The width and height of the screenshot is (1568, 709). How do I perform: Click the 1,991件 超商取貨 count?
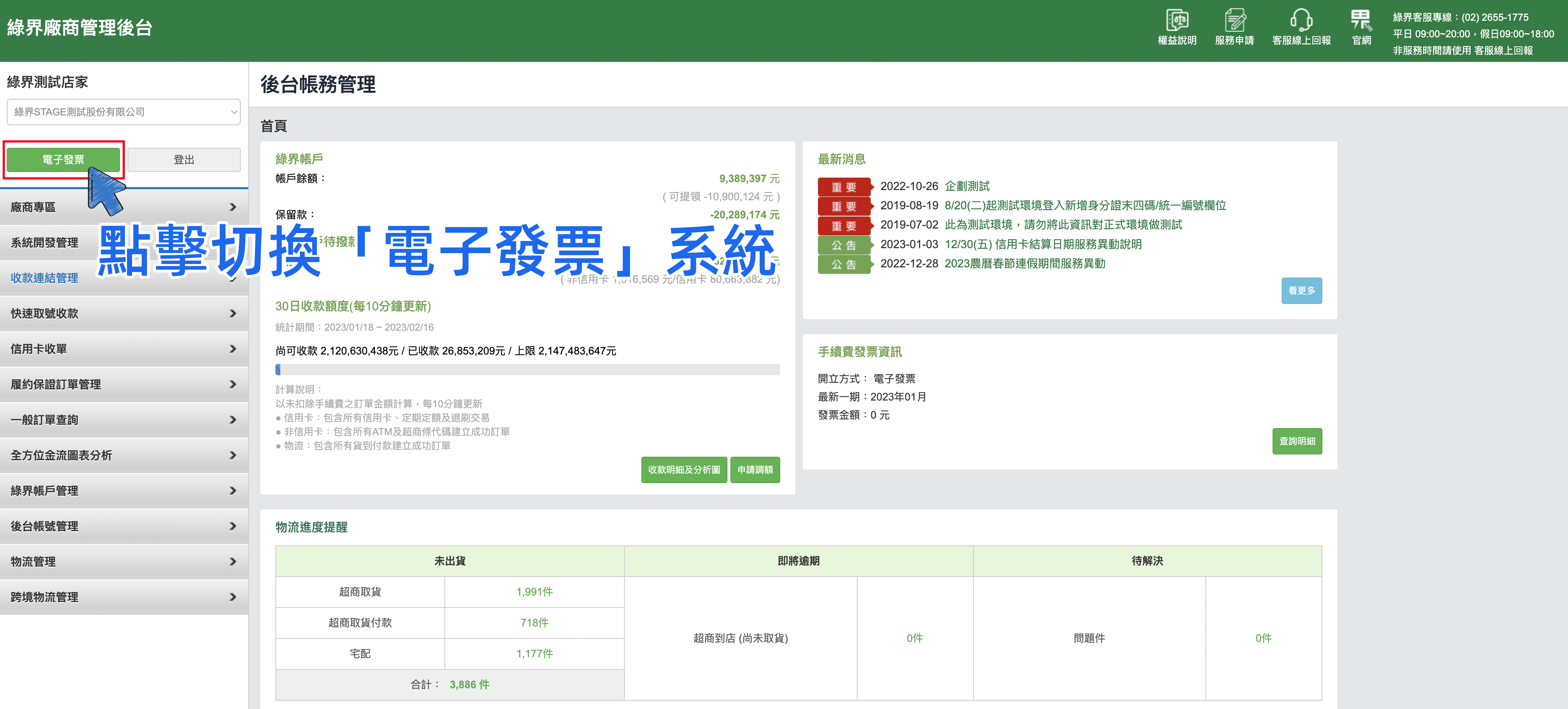tap(535, 592)
